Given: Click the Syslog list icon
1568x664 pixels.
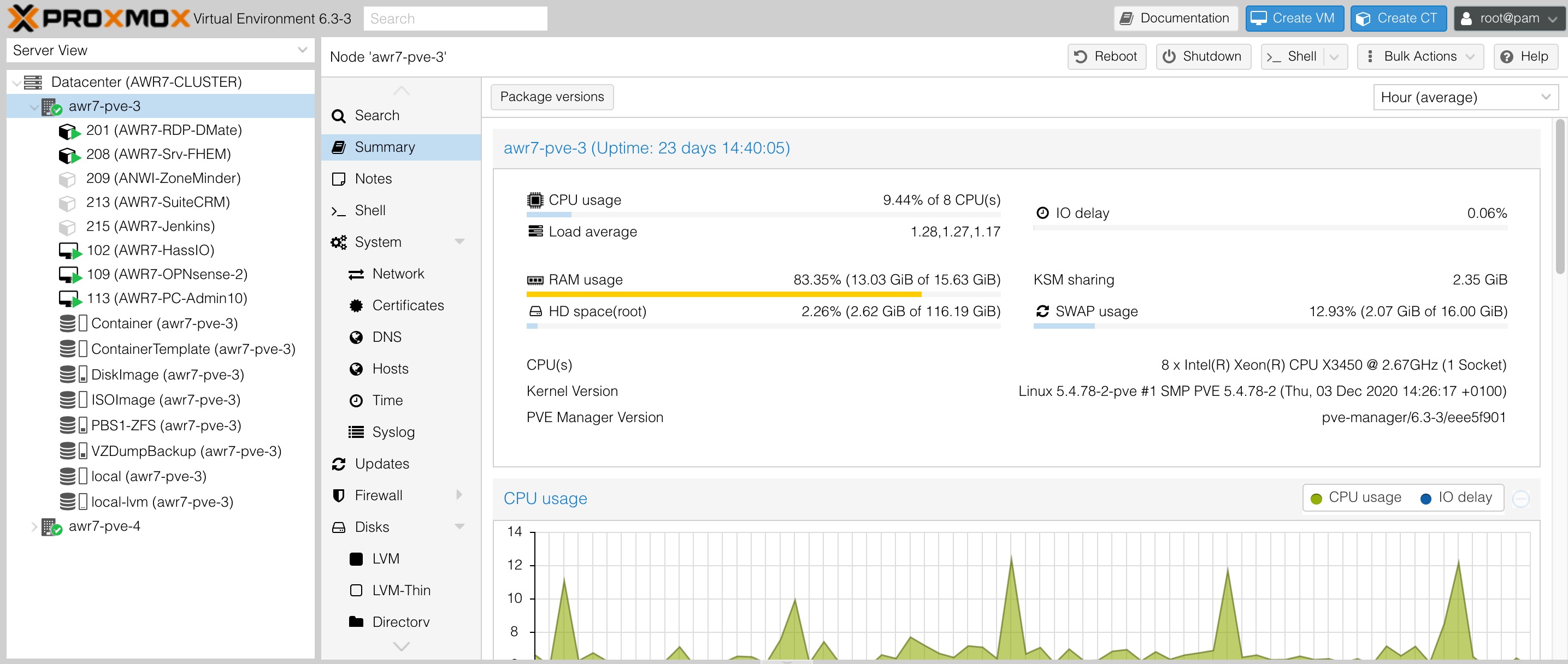Looking at the screenshot, I should tap(356, 432).
